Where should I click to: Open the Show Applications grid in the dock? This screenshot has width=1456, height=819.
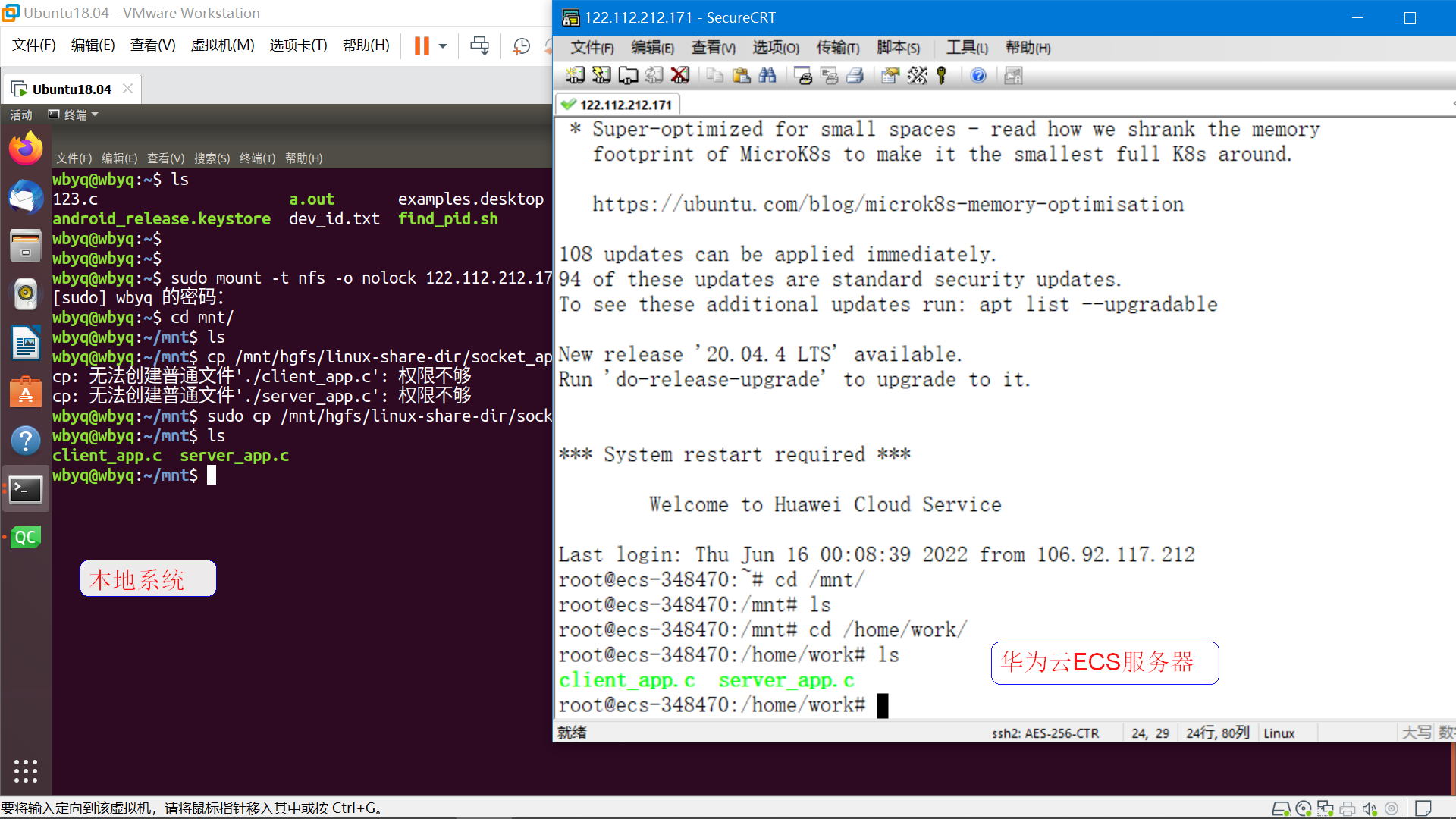point(26,770)
